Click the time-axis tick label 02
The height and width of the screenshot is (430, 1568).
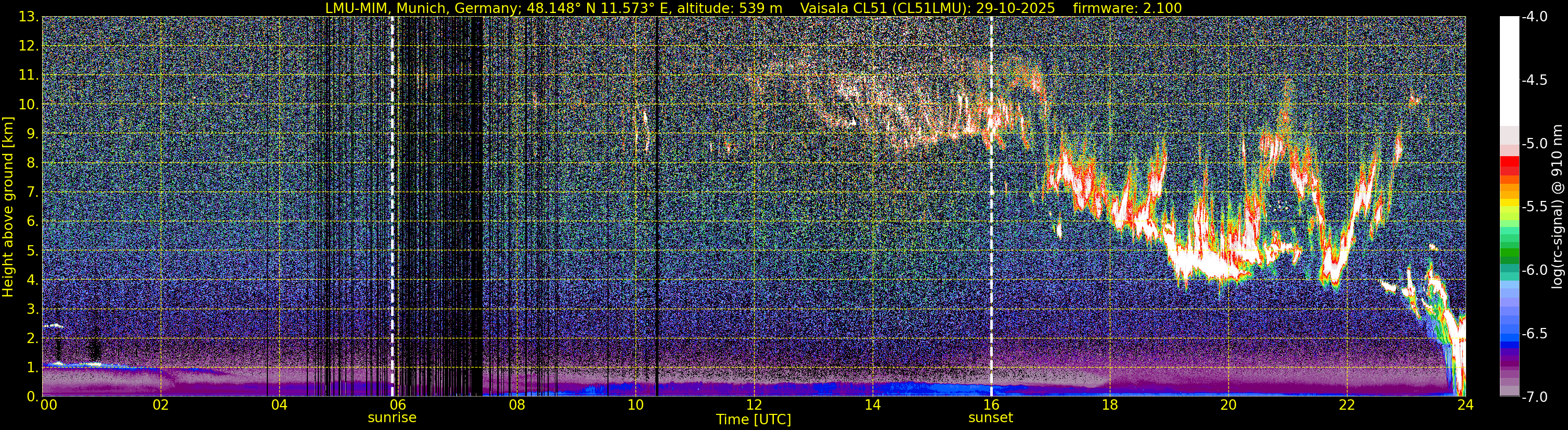[161, 405]
